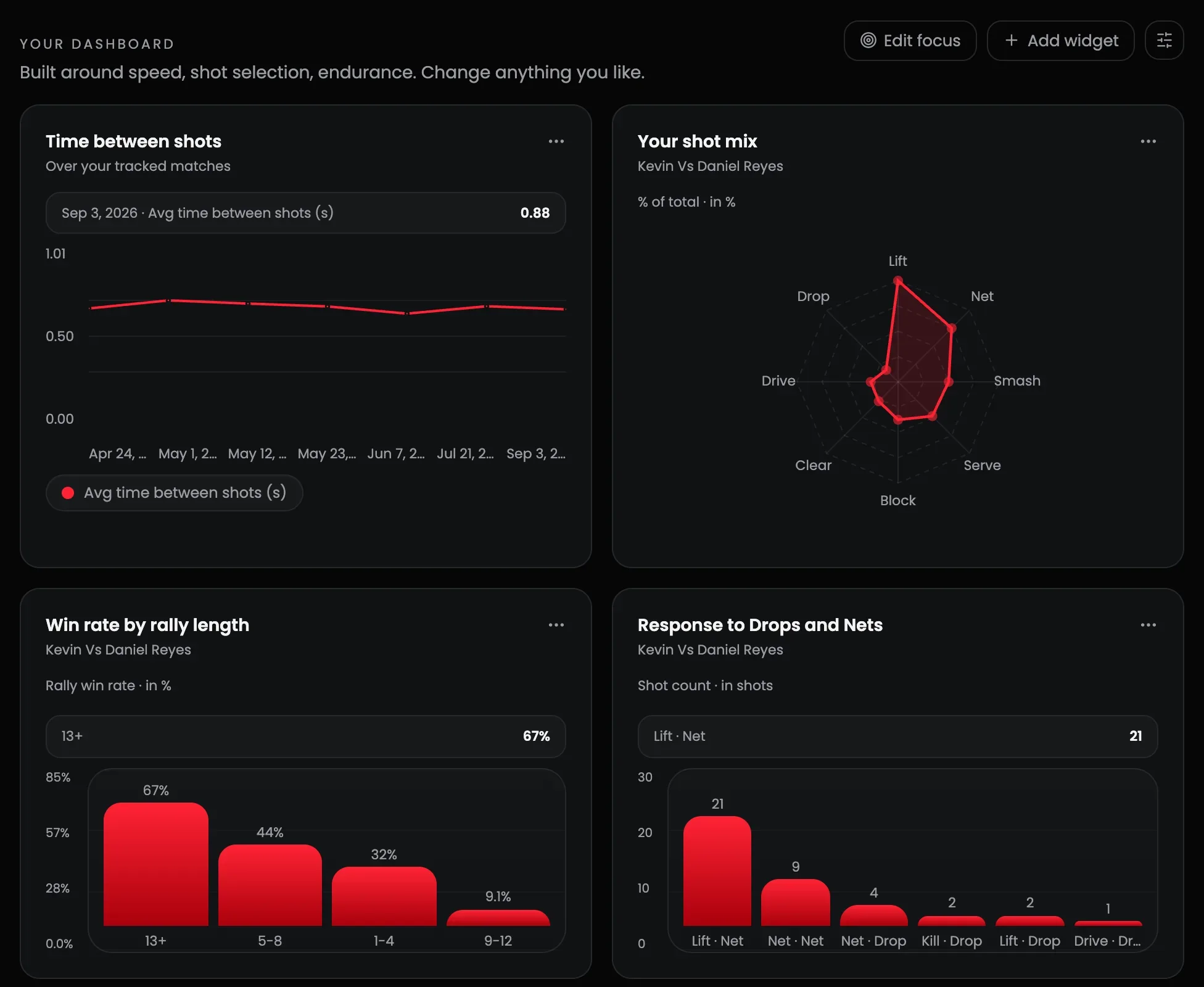Click the 'Rally win rate · in %' label

(109, 685)
